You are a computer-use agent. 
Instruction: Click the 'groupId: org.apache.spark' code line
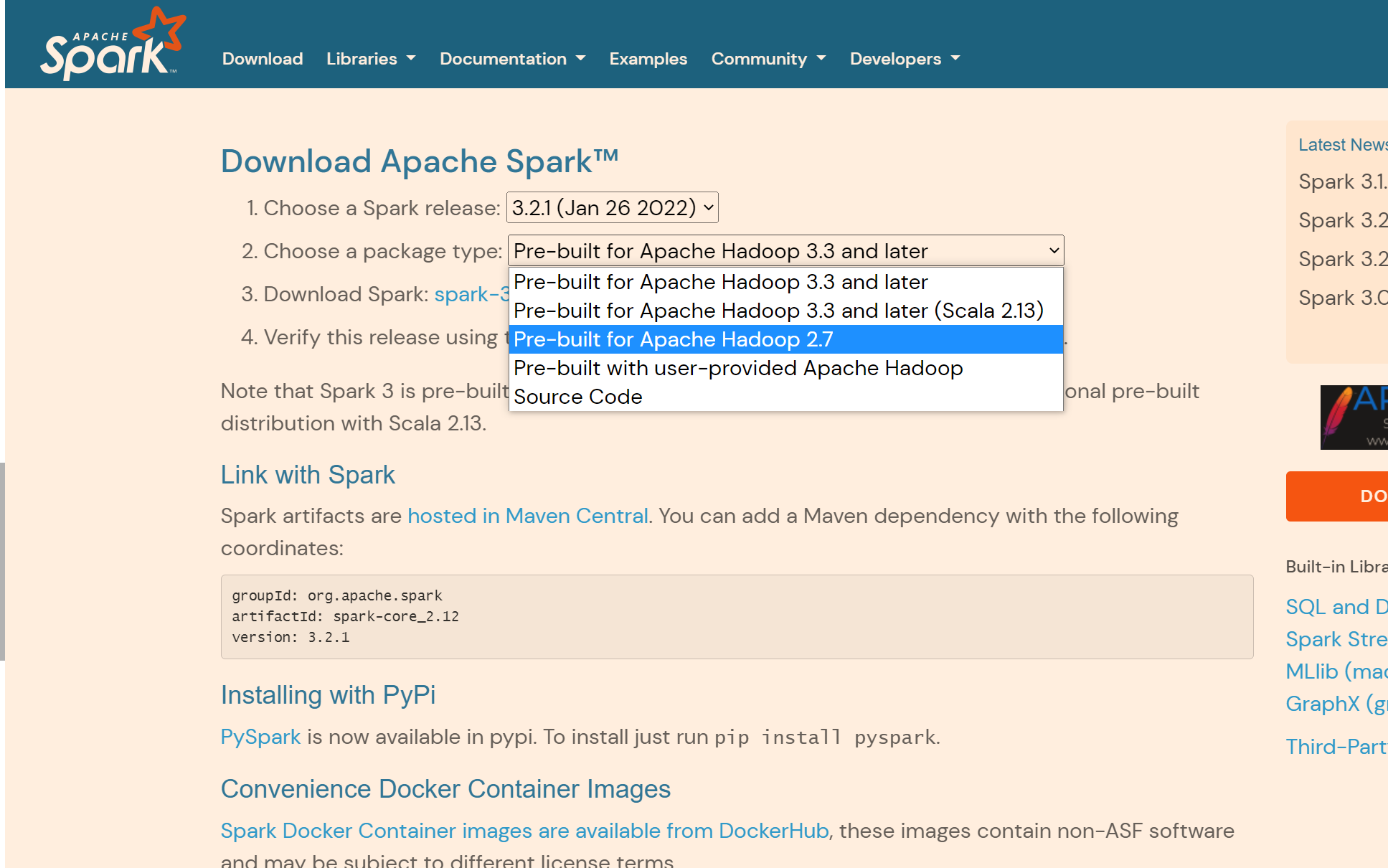(x=337, y=595)
